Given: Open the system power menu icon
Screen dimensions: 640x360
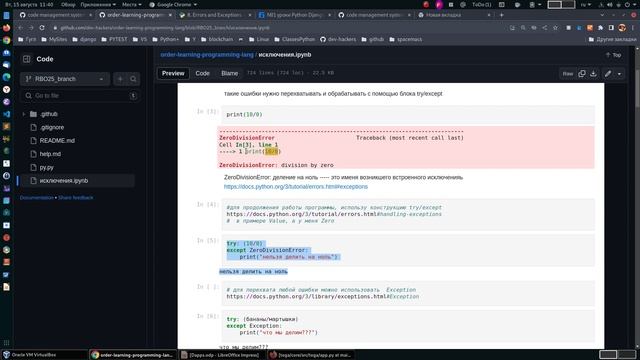Looking at the screenshot, I should pyautogui.click(x=627, y=4).
